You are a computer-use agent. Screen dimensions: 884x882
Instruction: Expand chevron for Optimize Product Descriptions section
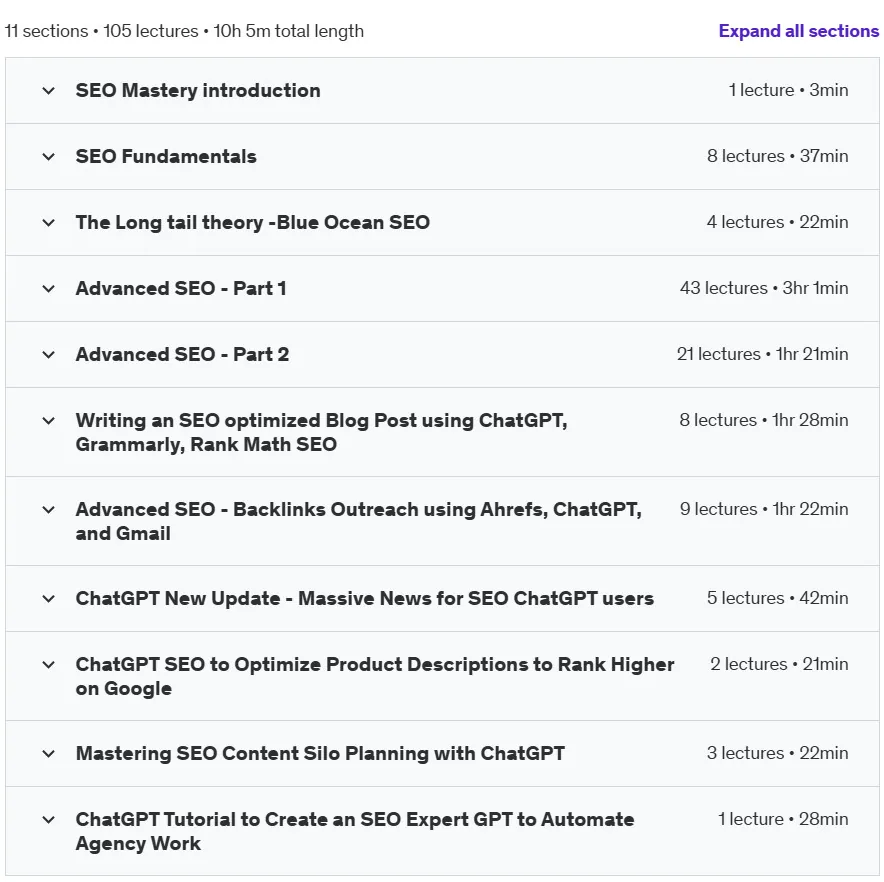tap(48, 665)
